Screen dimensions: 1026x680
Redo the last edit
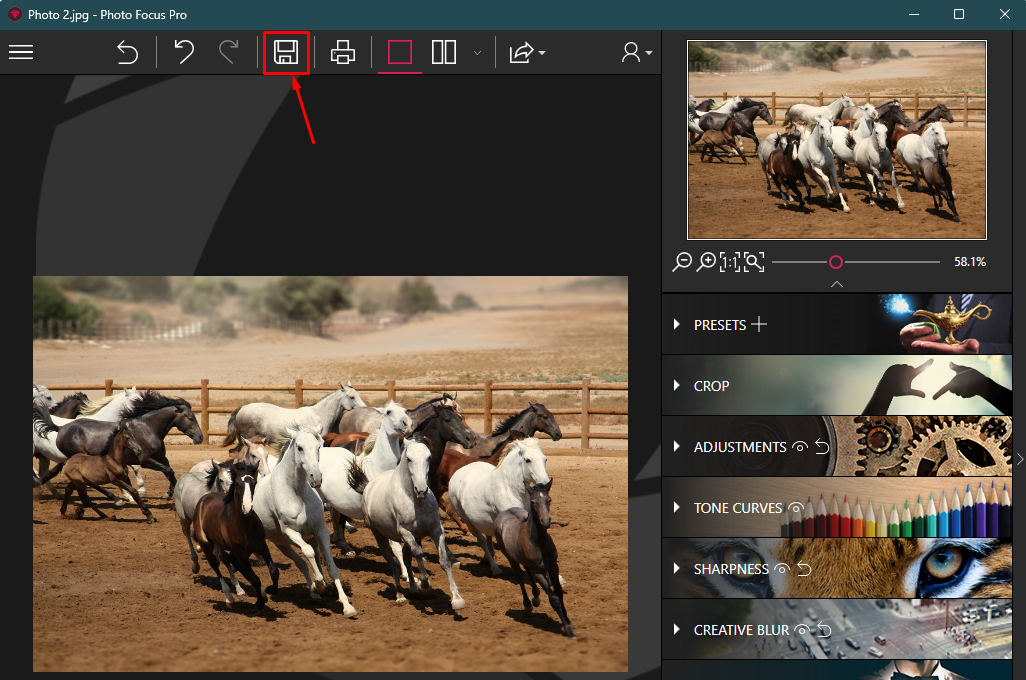coord(228,52)
